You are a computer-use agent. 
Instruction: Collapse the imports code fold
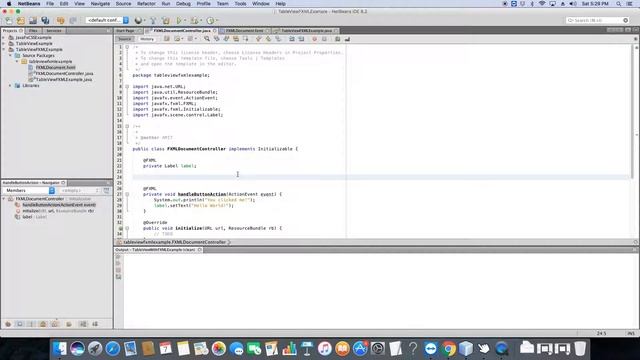pos(127,87)
